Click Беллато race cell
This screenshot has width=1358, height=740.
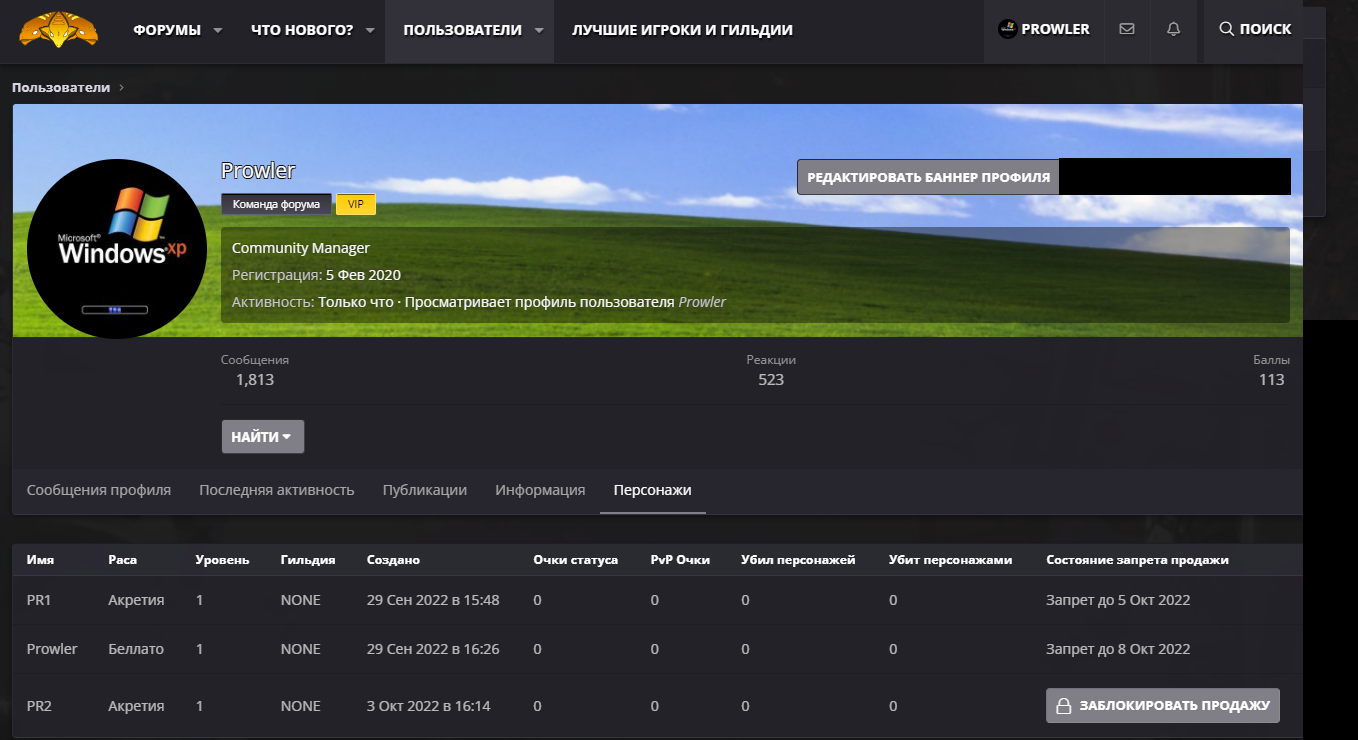(x=136, y=649)
